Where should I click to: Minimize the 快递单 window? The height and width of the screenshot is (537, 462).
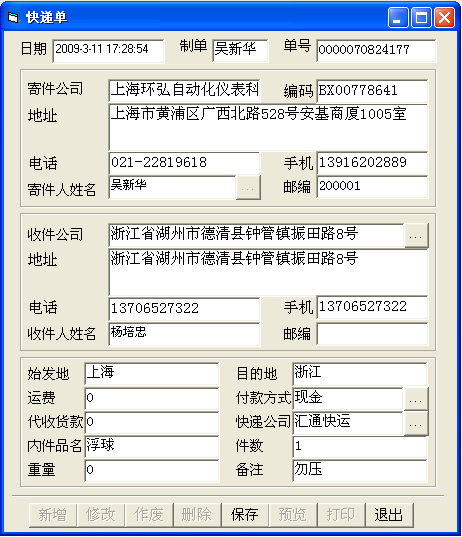(x=398, y=17)
